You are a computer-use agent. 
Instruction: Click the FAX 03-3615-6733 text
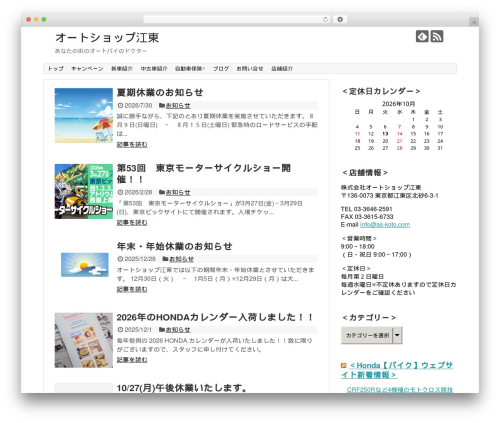pyautogui.click(x=367, y=217)
